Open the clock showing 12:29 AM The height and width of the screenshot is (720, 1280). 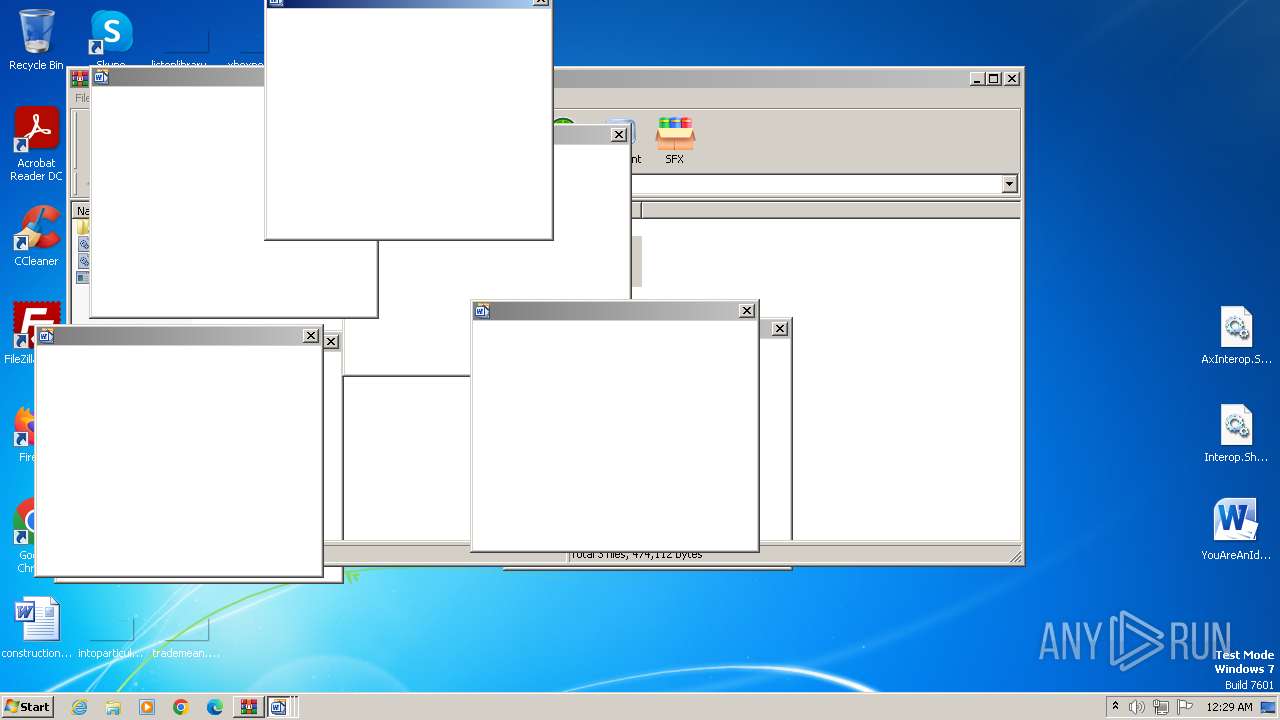point(1229,707)
